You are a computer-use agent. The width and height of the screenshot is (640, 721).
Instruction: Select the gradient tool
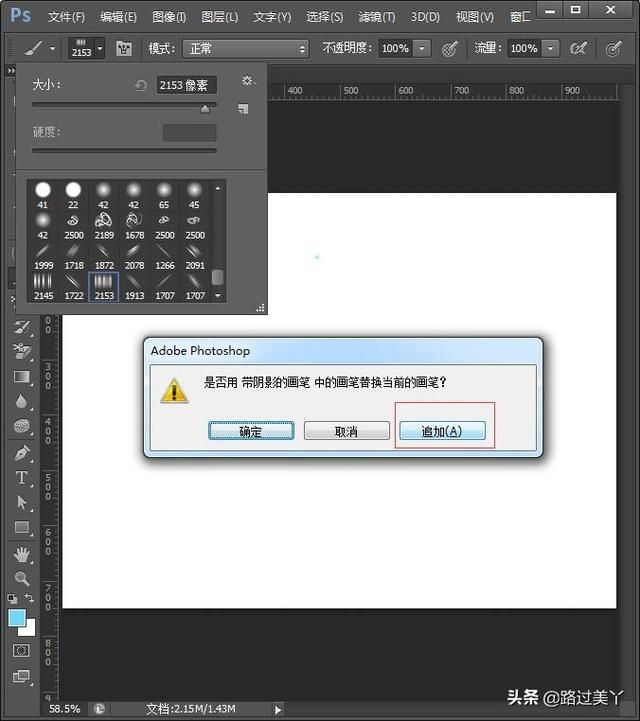point(22,377)
